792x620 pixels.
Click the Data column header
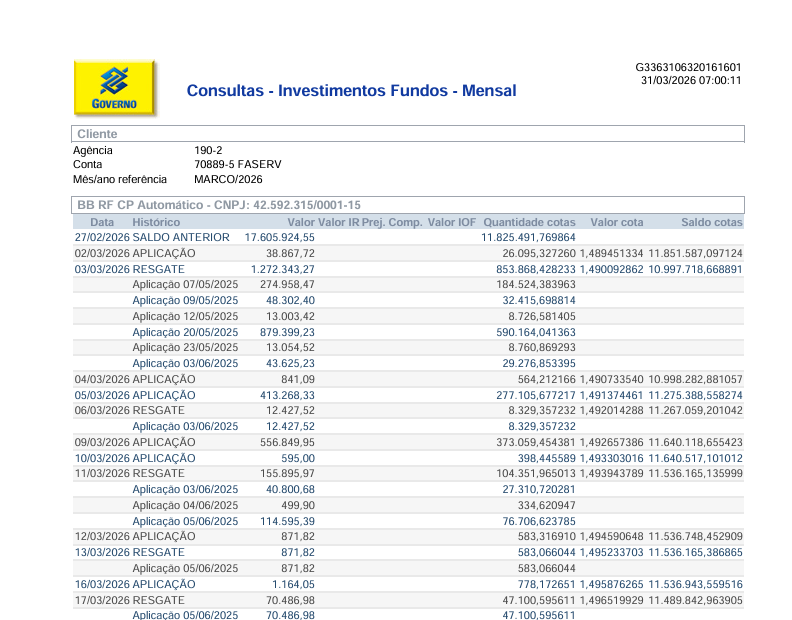[102, 222]
